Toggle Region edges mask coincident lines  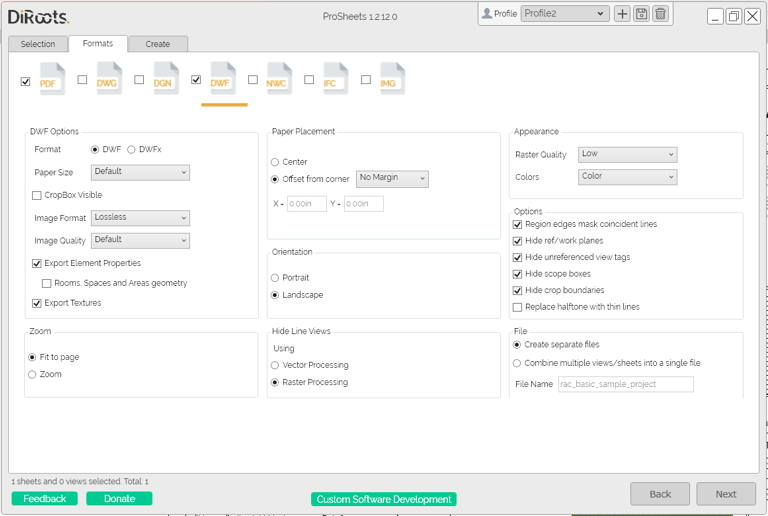(x=517, y=224)
